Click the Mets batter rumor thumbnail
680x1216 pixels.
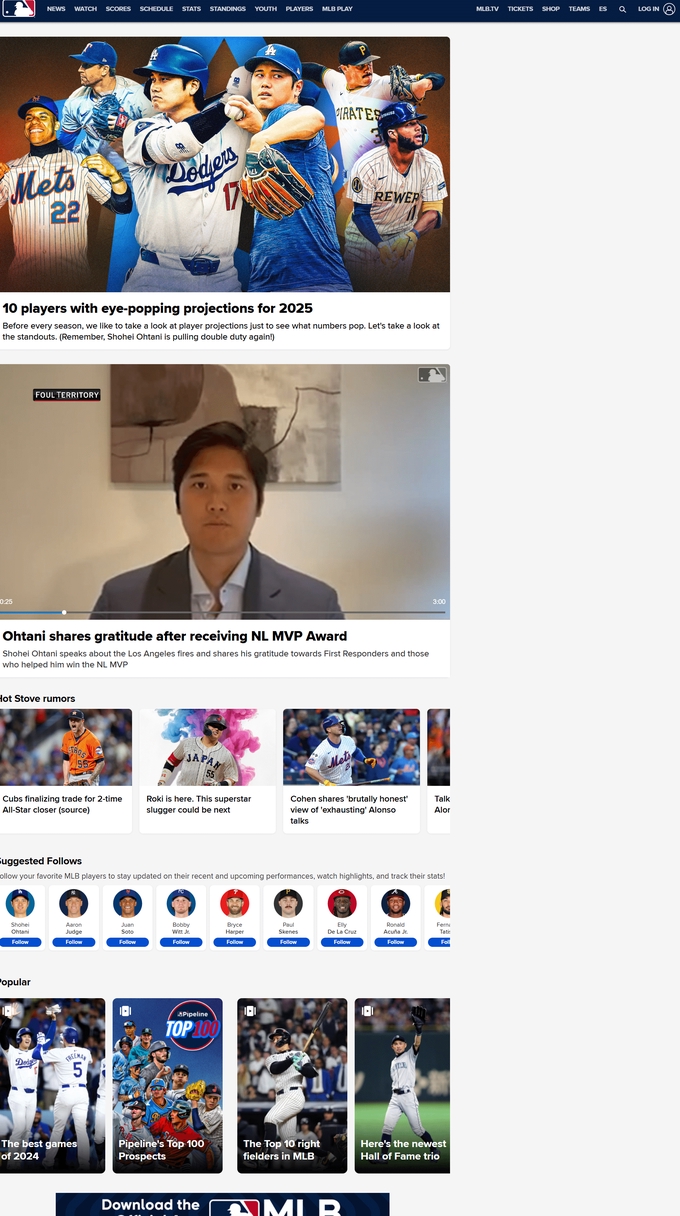pos(351,747)
